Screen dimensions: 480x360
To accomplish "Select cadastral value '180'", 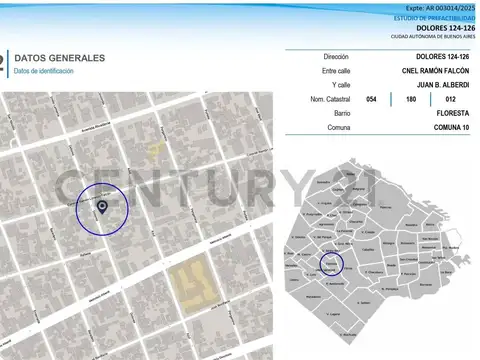I will tap(411, 99).
